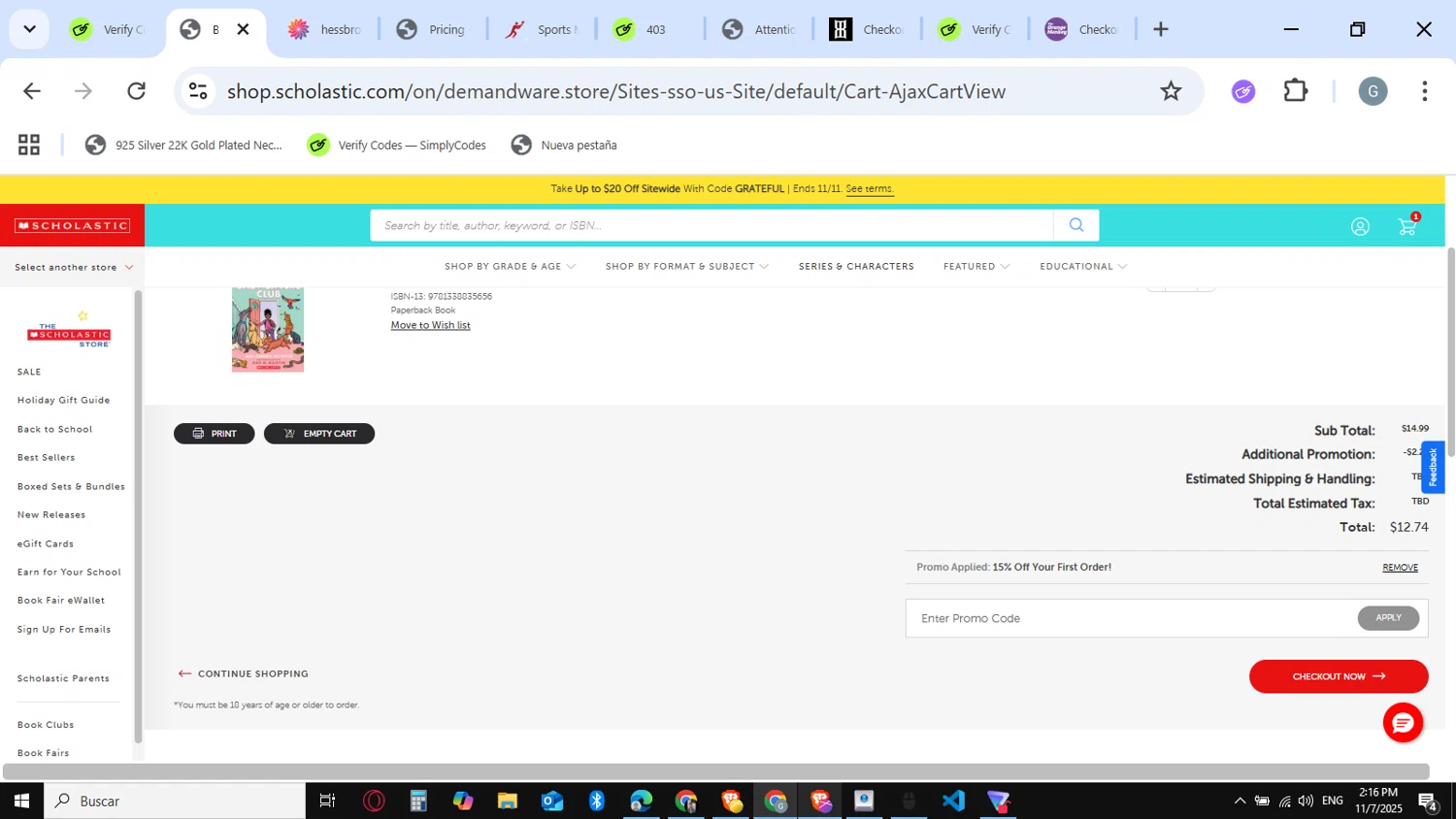
Task: Open the purple extension icon in toolbar
Action: coord(1243,91)
